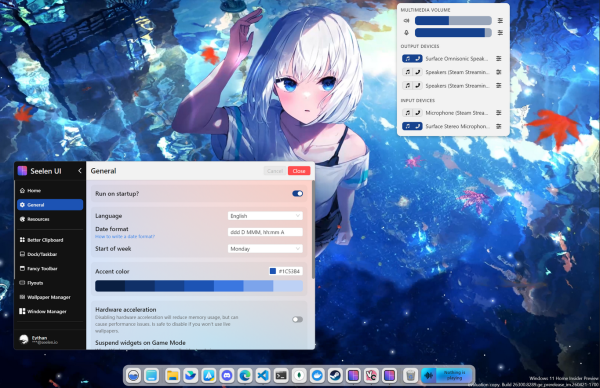Set Microphone (Steam Streaming) as communications default
600x388 pixels.
[417, 113]
